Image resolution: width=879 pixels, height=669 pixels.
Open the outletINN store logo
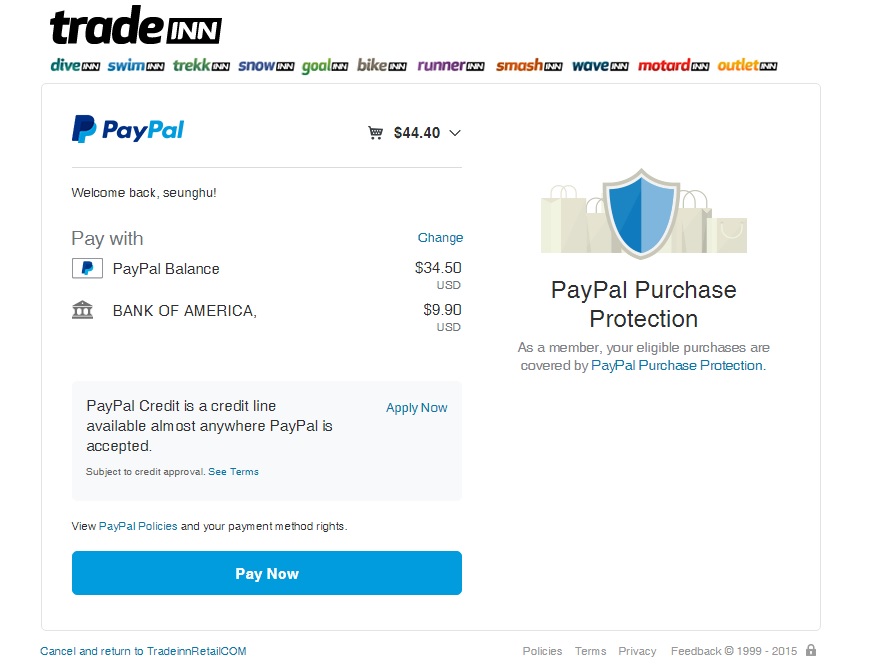pos(747,66)
